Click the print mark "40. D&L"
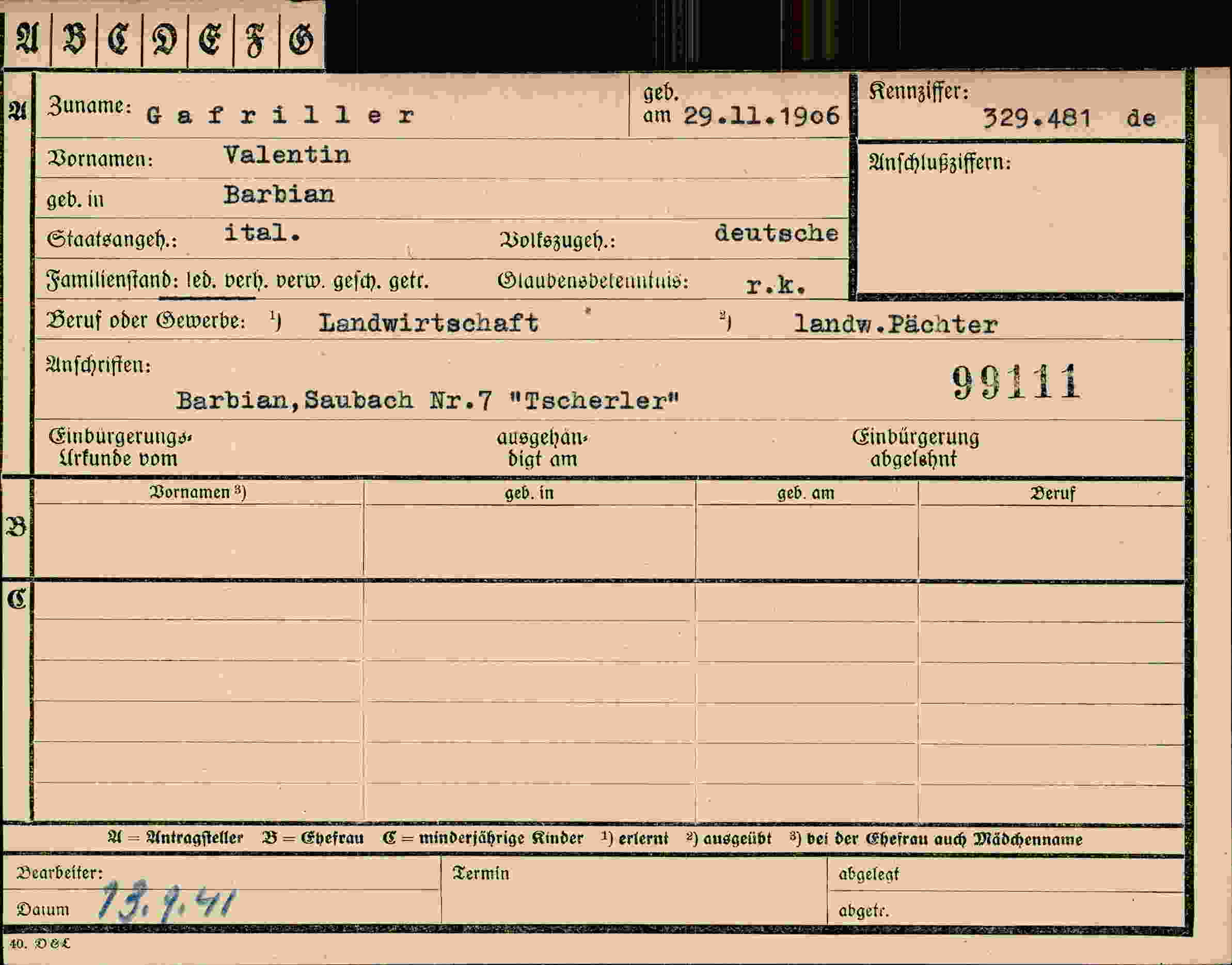This screenshot has height=965, width=1232. pyautogui.click(x=40, y=943)
